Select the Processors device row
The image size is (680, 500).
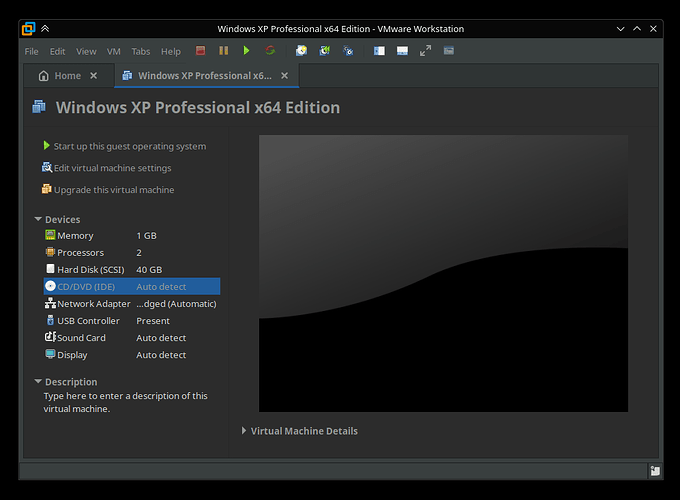point(132,252)
